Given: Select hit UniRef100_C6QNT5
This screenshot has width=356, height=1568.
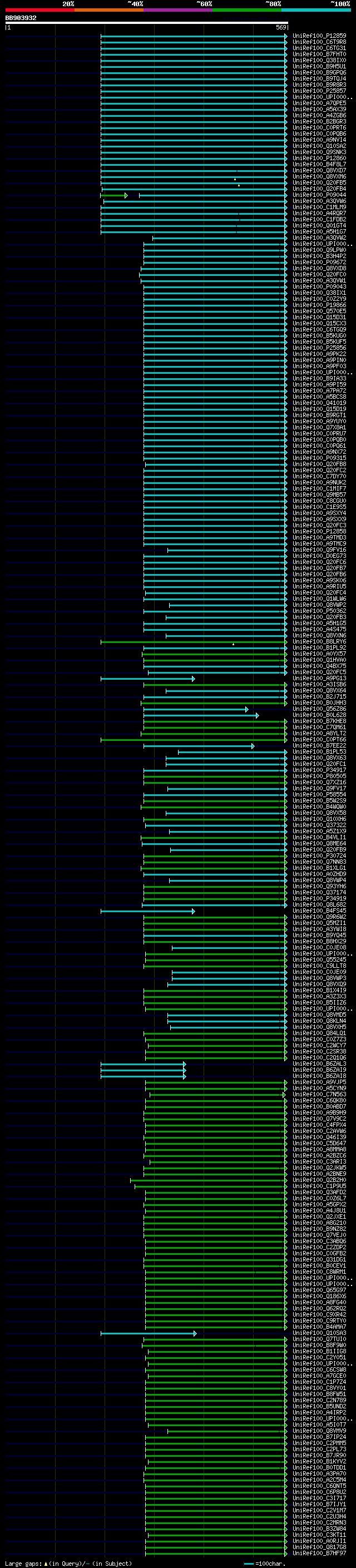Looking at the screenshot, I should pos(319,1485).
